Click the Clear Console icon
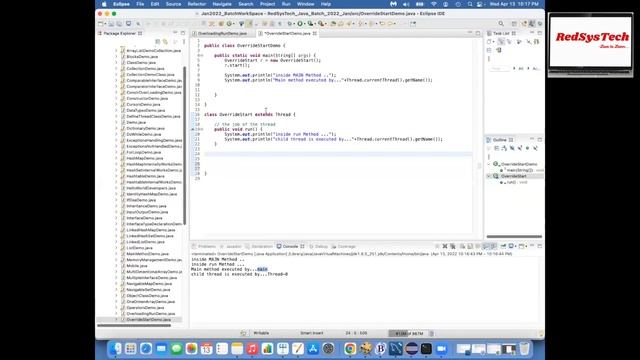640x360 pixels. point(462,246)
